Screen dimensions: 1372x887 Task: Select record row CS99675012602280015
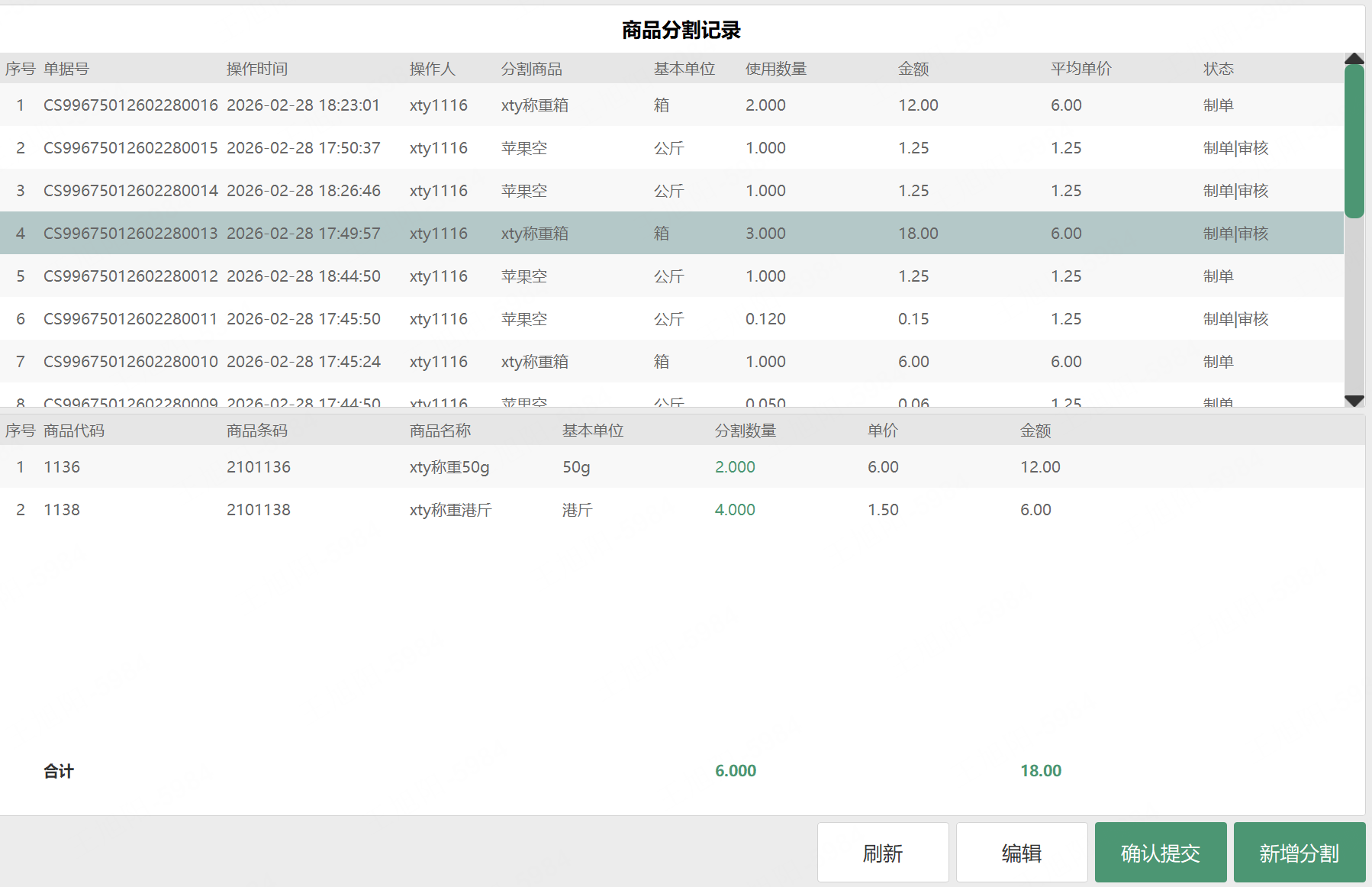point(130,148)
